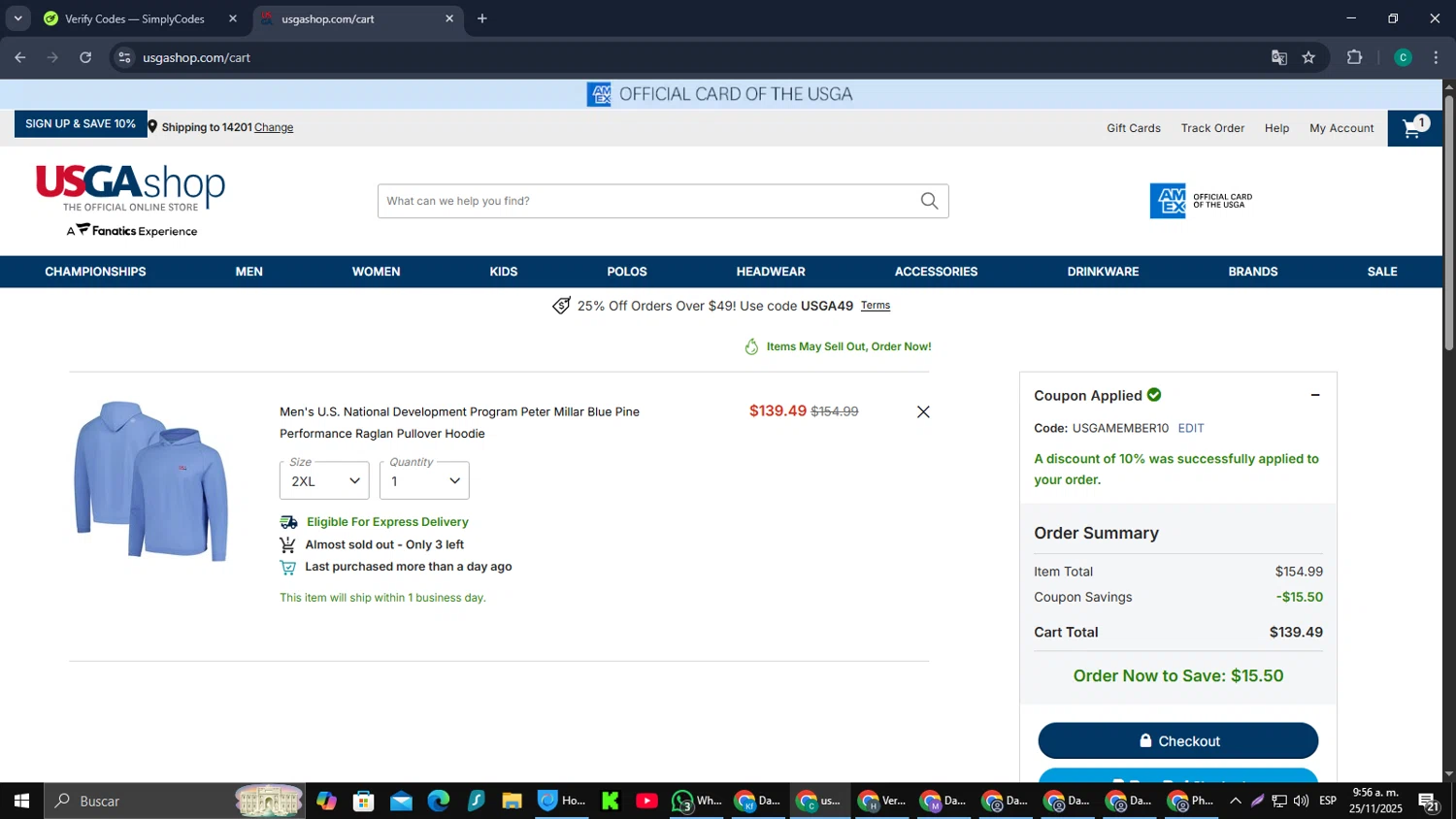Click the OFFICIAL CARD OF THE USGA banner
The image size is (1456, 819).
click(720, 94)
